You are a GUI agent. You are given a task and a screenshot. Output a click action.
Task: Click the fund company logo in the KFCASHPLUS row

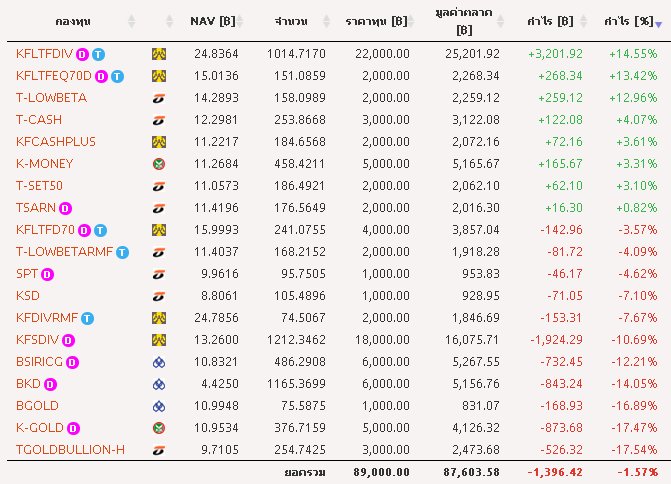pos(159,142)
